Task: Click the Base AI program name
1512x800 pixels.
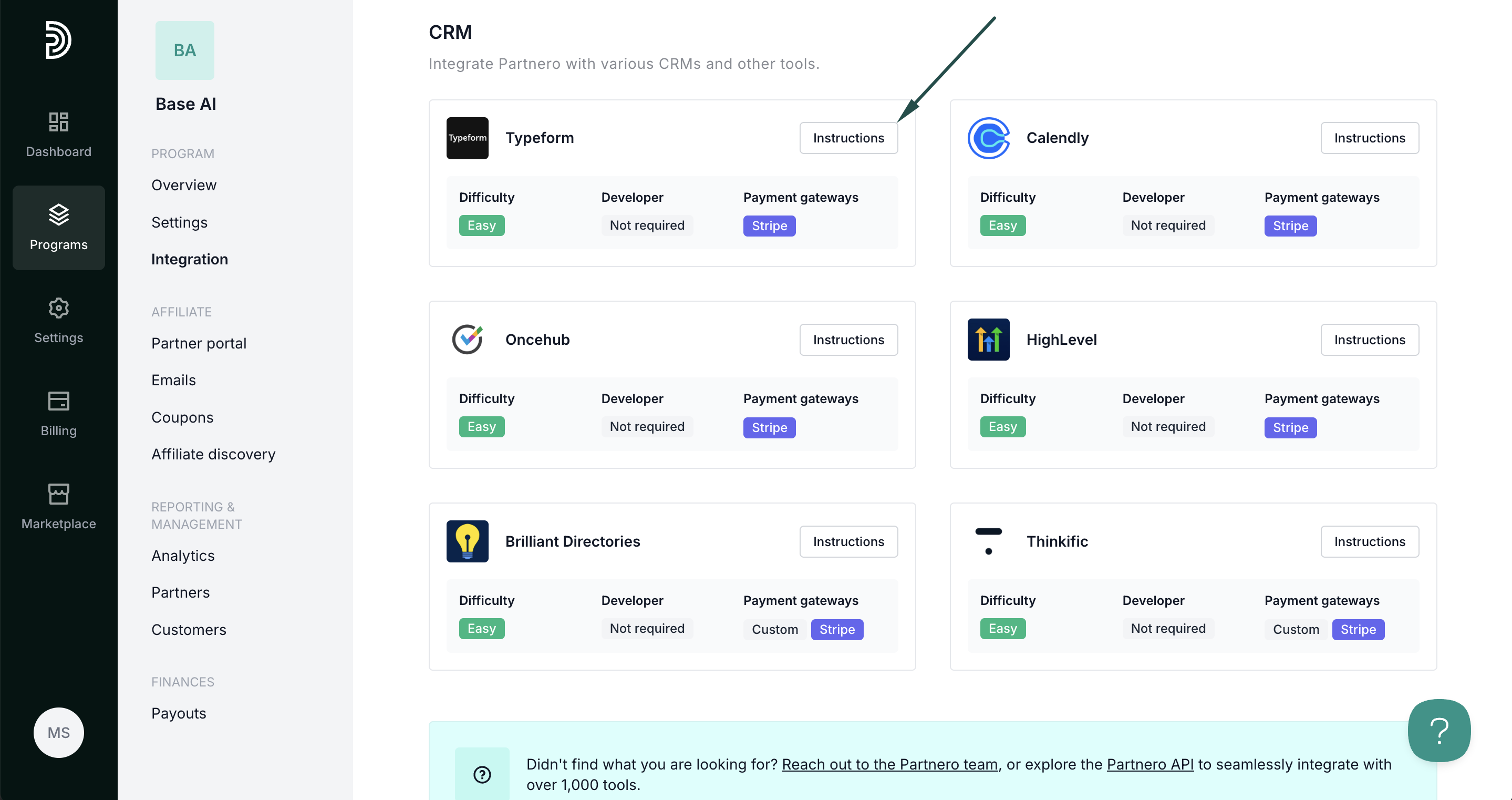Action: [185, 104]
